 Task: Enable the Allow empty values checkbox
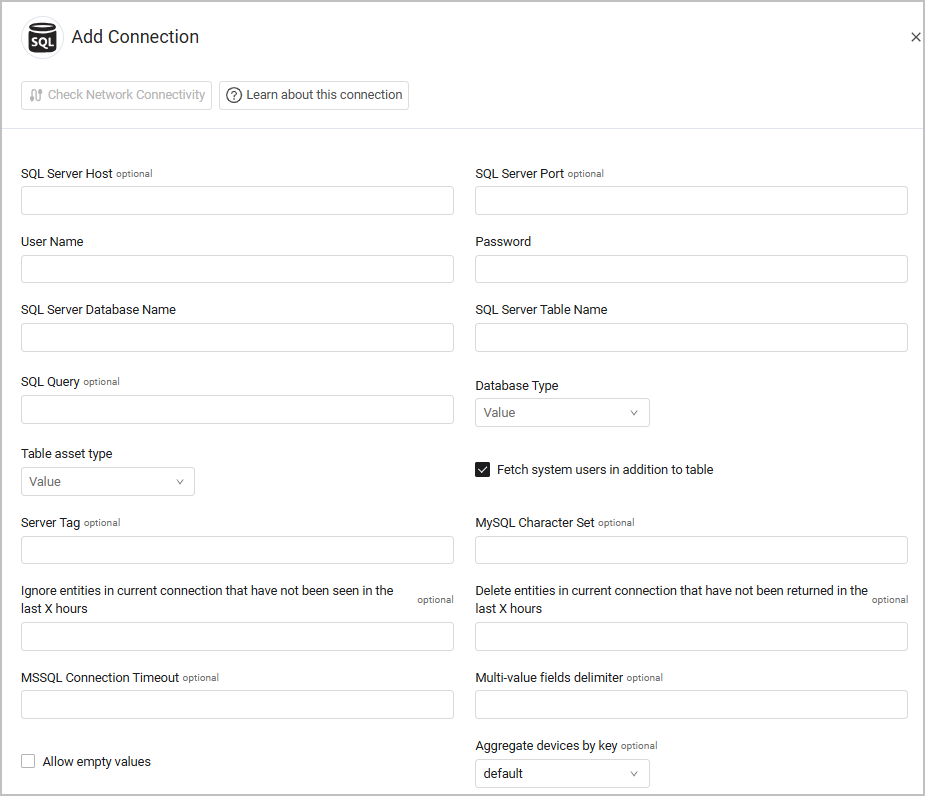[28, 761]
